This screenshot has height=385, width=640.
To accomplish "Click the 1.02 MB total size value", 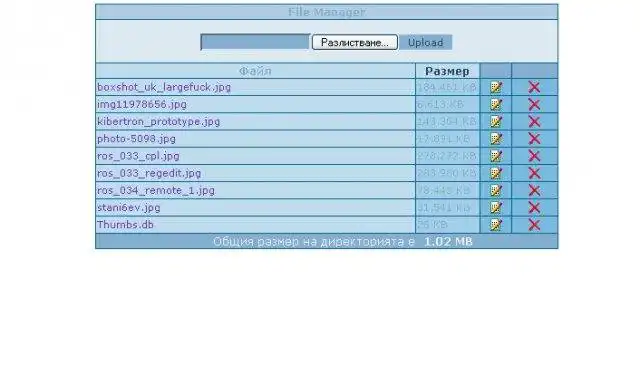I will pos(448,242).
